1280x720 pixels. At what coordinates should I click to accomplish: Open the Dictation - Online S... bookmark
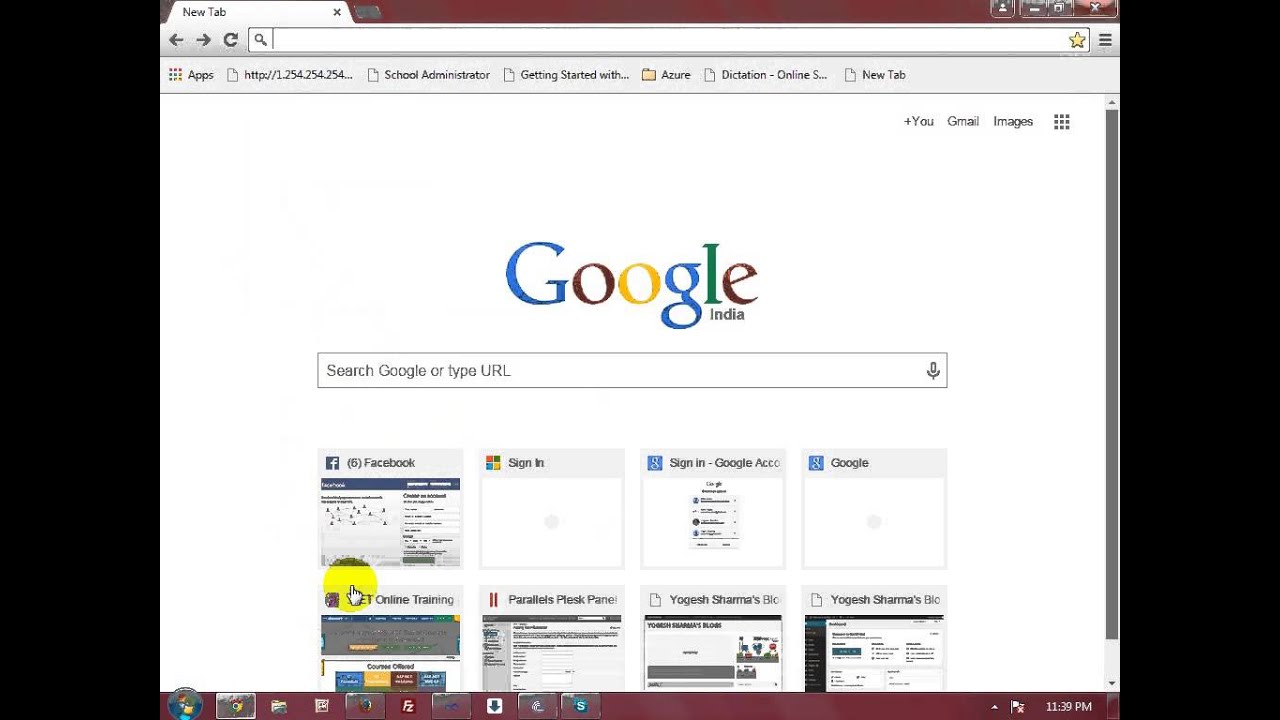pyautogui.click(x=765, y=75)
